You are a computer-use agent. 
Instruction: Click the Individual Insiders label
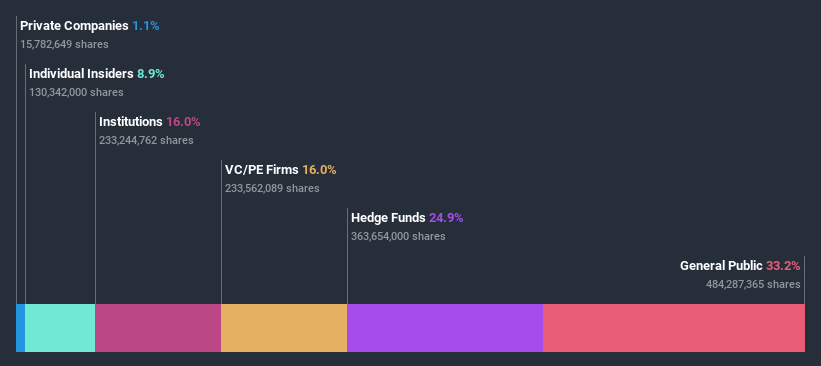pyautogui.click(x=81, y=74)
